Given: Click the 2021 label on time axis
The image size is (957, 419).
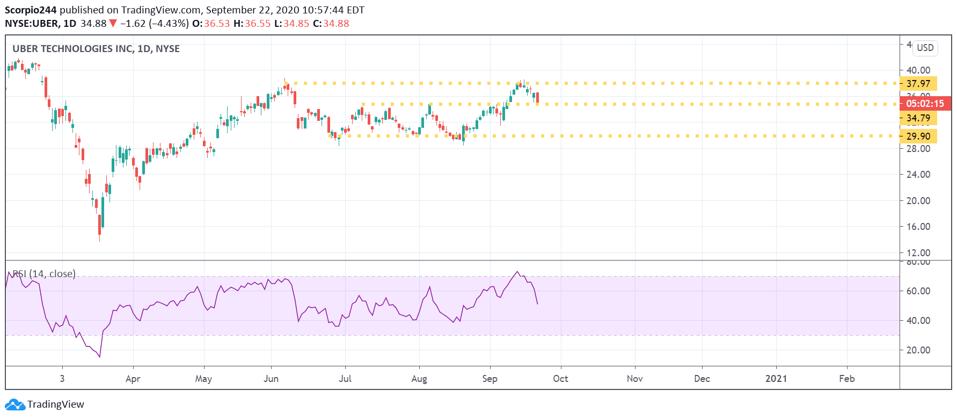Looking at the screenshot, I should (x=776, y=380).
